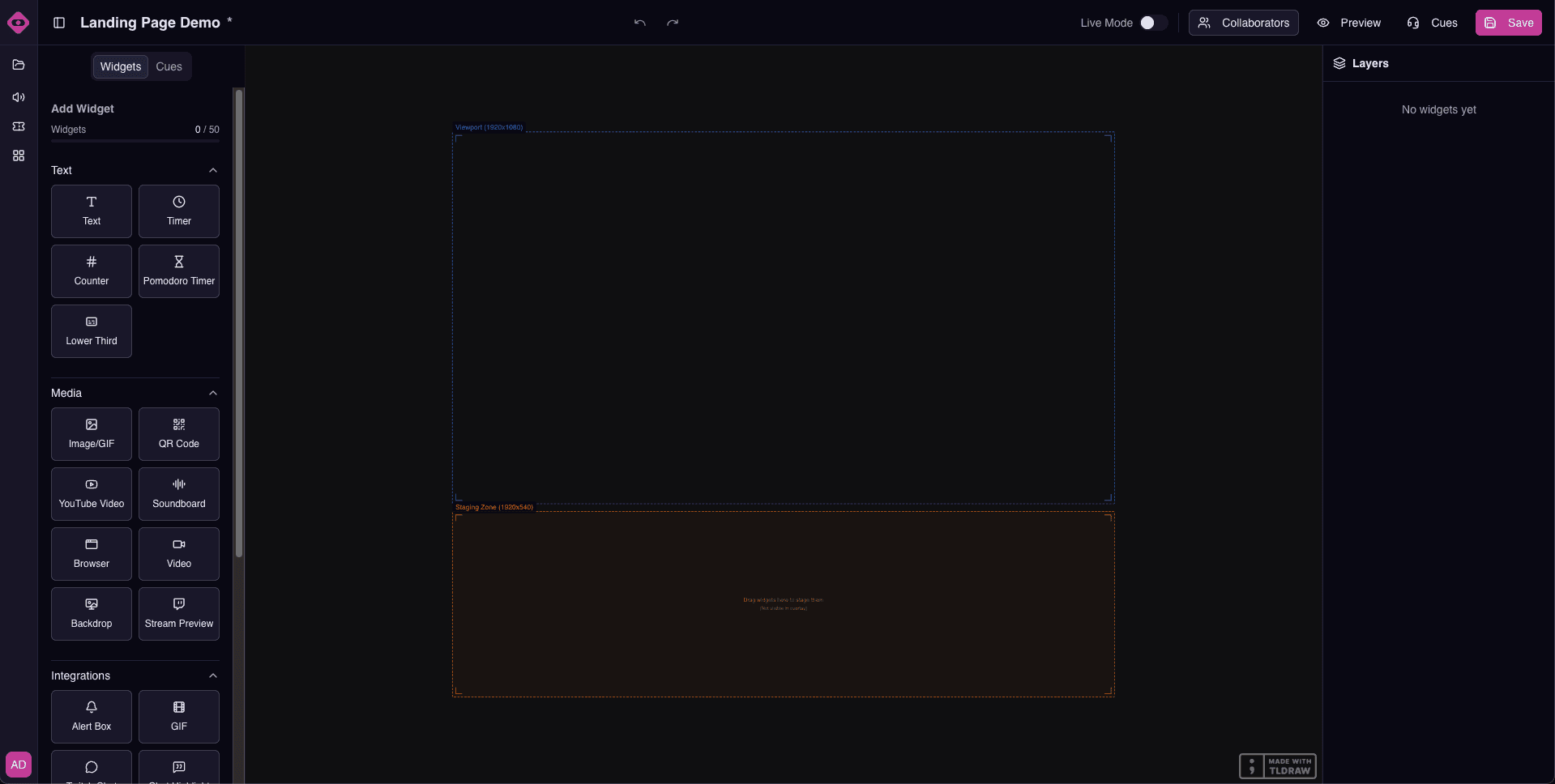Collapse the Integrations section

(x=212, y=675)
